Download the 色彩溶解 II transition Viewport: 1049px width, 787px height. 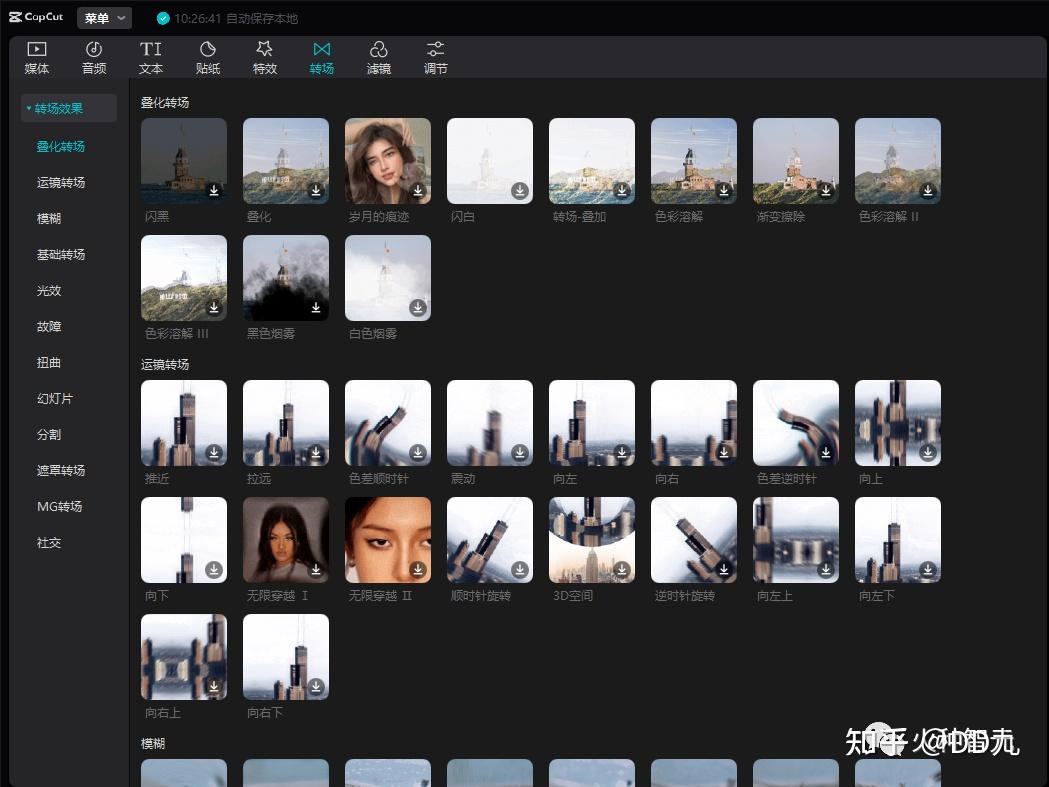tap(928, 191)
